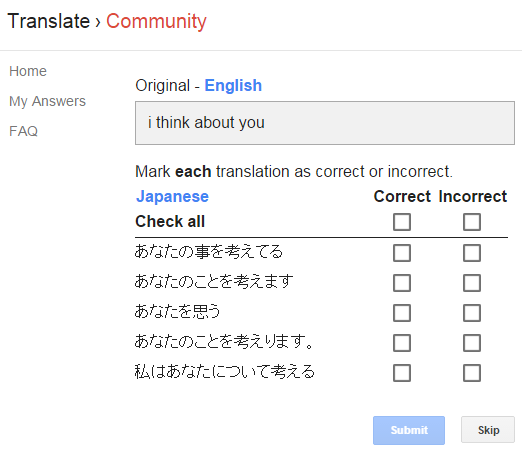522x451 pixels.
Task: Open the FAQ sidebar link
Action: pos(23,131)
